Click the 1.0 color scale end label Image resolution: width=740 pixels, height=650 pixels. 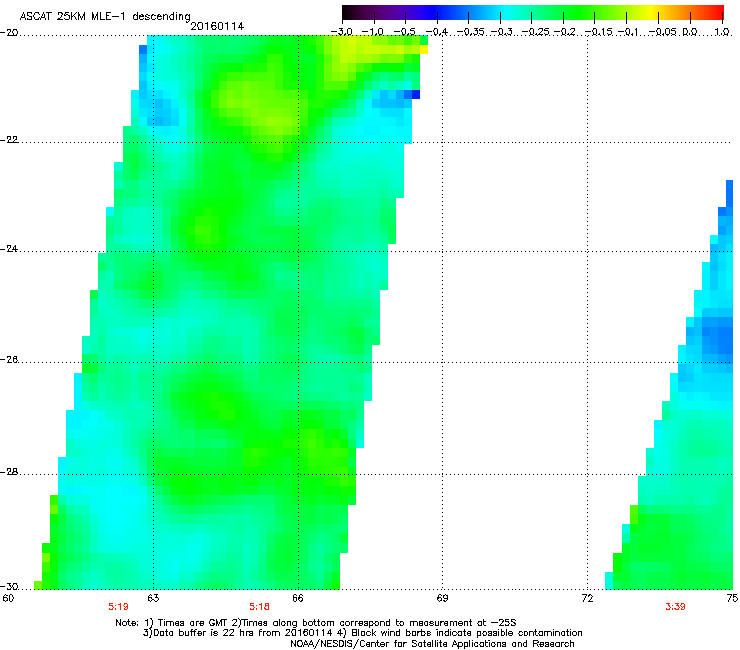click(x=722, y=32)
